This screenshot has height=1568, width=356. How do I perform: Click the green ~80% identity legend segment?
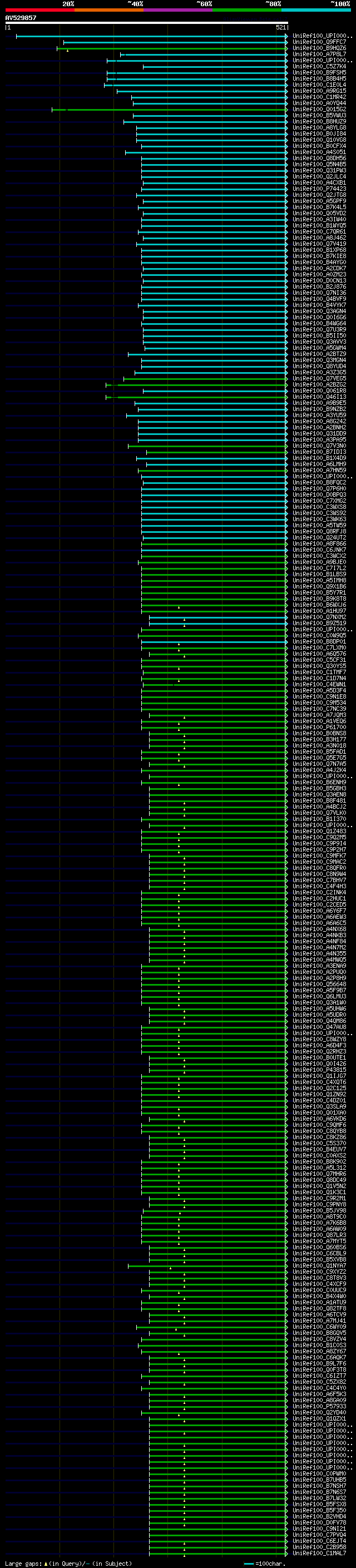(x=247, y=10)
